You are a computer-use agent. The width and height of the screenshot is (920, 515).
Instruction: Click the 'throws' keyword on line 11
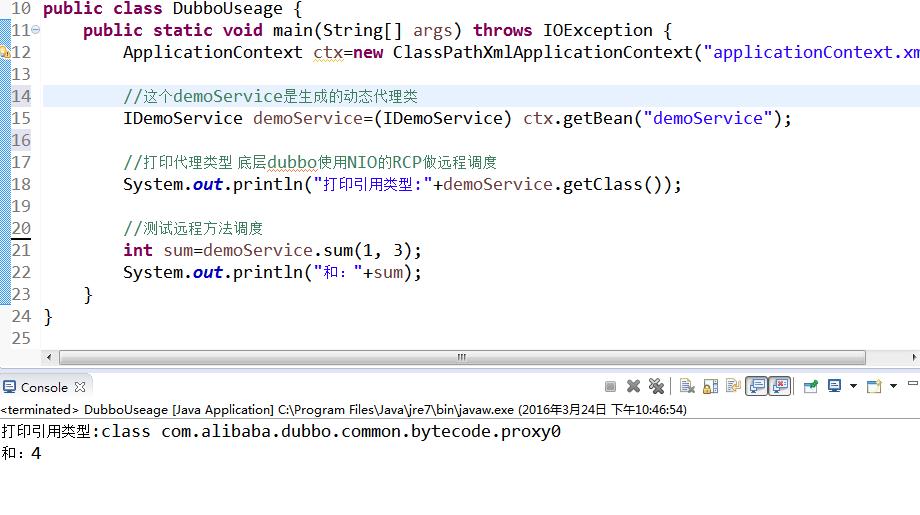tap(502, 30)
